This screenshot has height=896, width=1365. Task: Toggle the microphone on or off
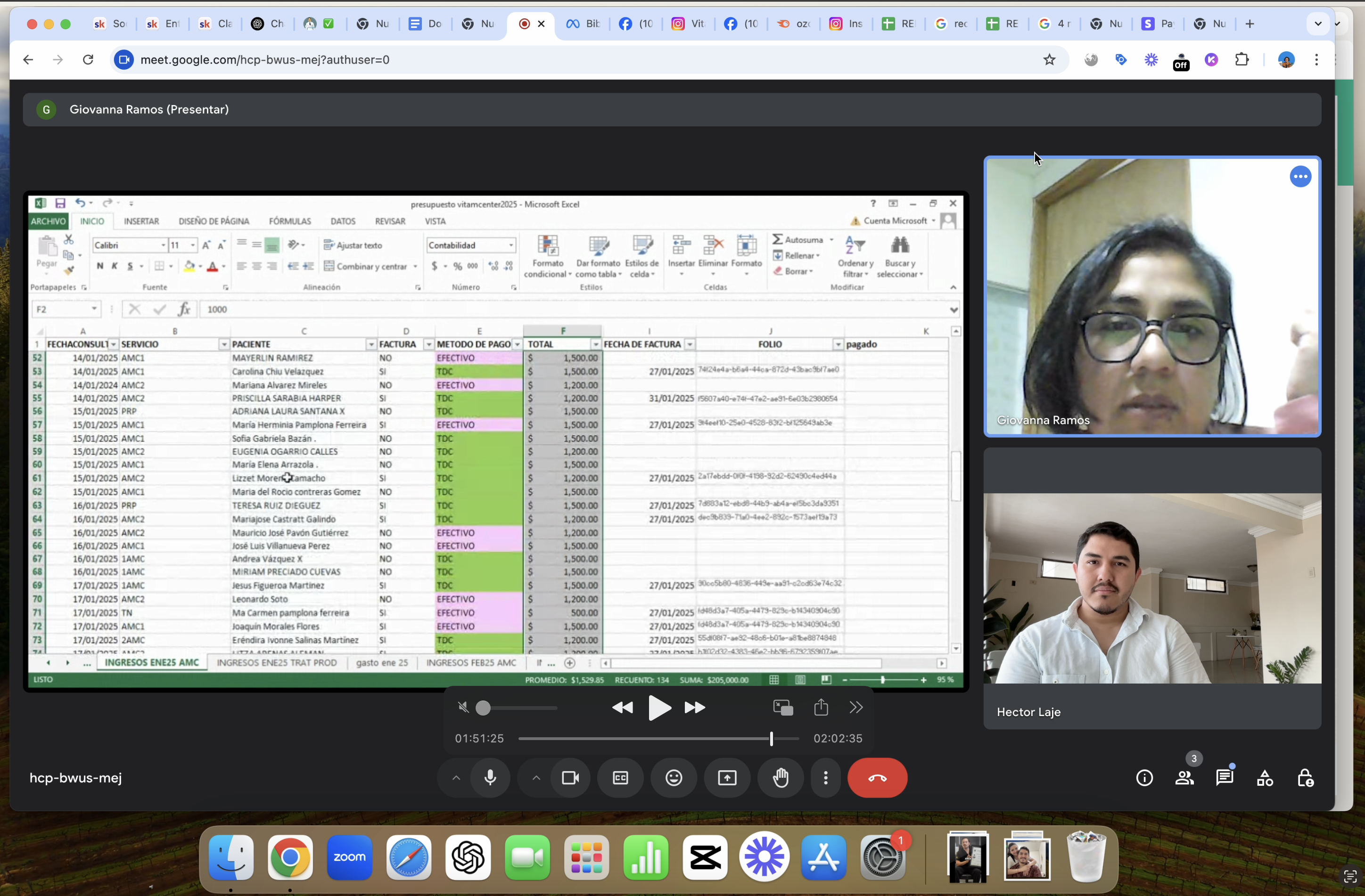coord(490,778)
